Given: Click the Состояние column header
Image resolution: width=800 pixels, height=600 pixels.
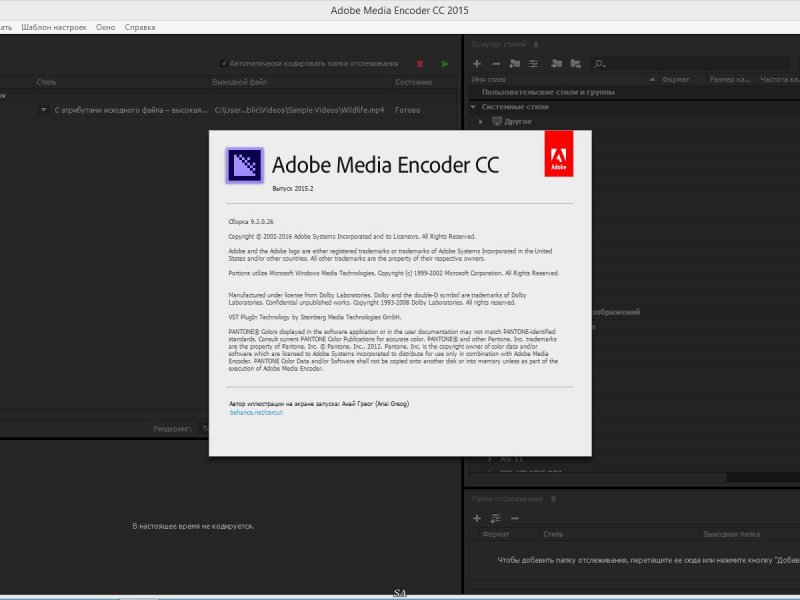Looking at the screenshot, I should pyautogui.click(x=414, y=82).
